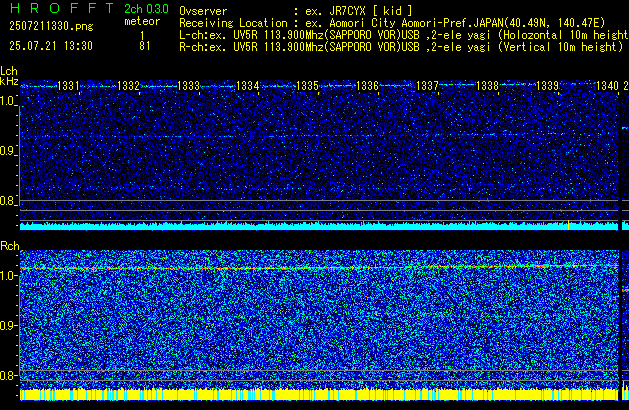
Task: Click the Rch 1.0 kHz axis tick
Action: coord(8,276)
